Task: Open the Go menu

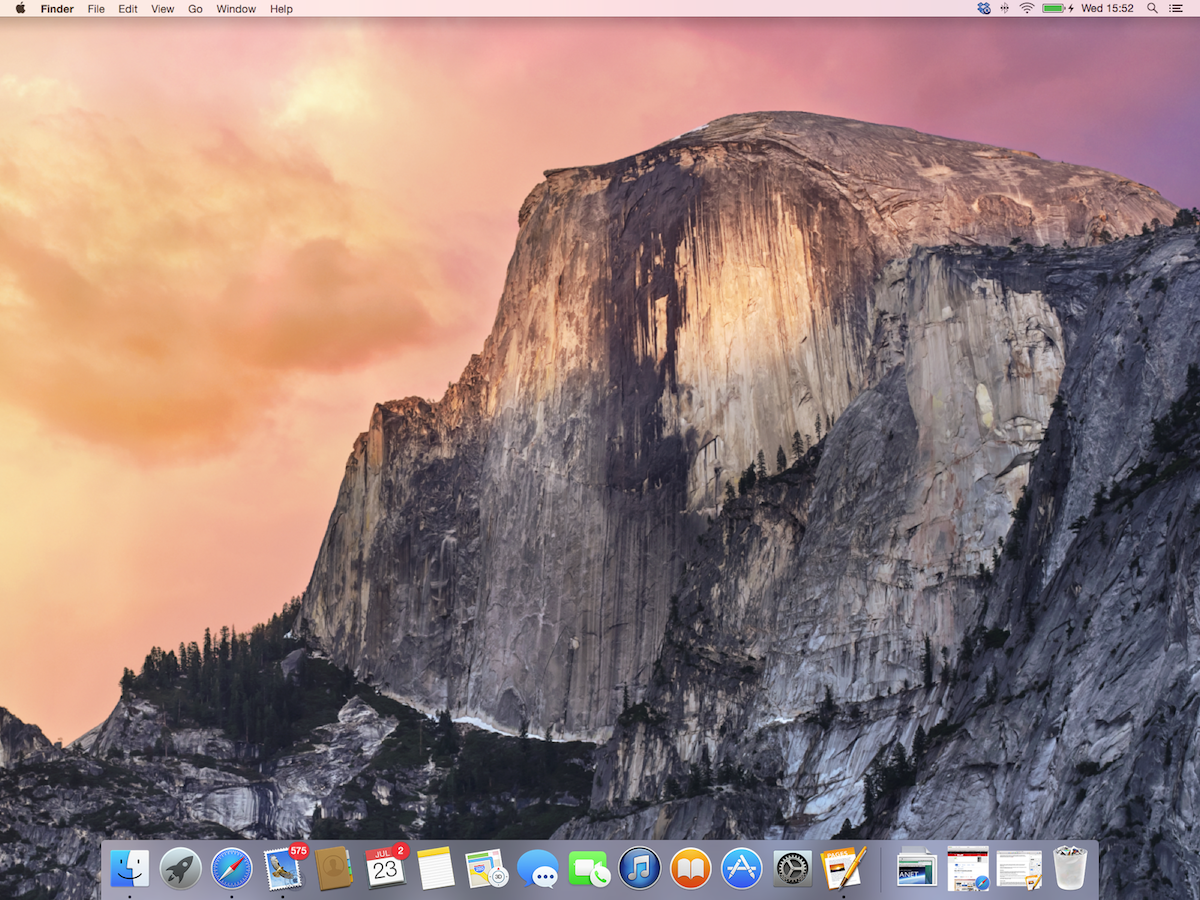Action: click(x=195, y=9)
